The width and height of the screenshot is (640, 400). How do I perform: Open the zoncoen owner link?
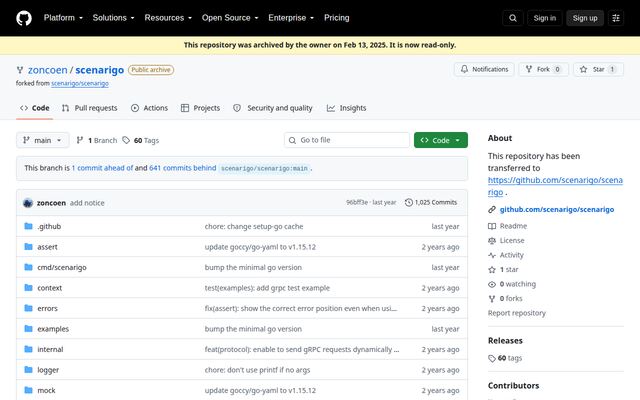pyautogui.click(x=47, y=70)
